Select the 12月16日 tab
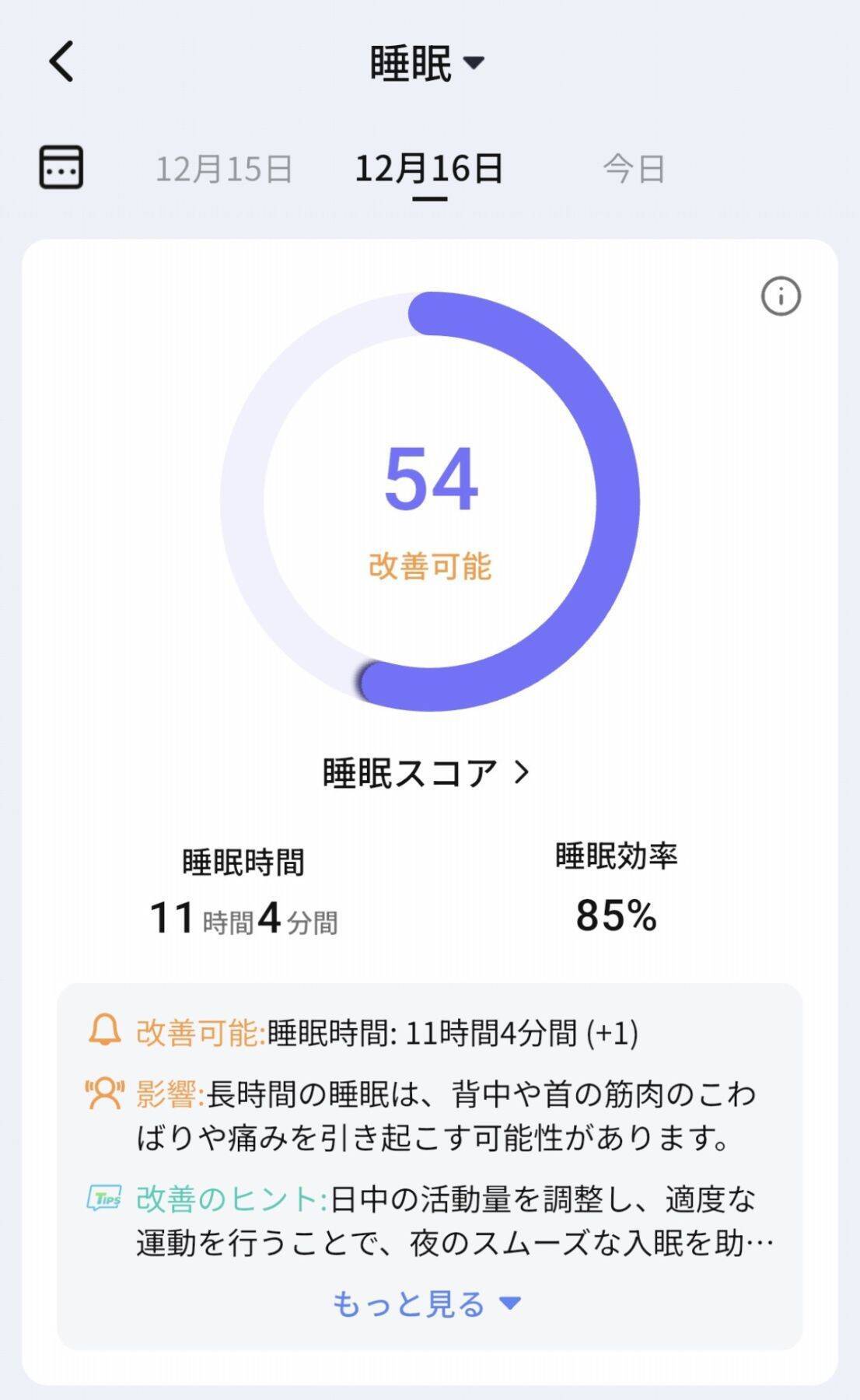 click(430, 167)
